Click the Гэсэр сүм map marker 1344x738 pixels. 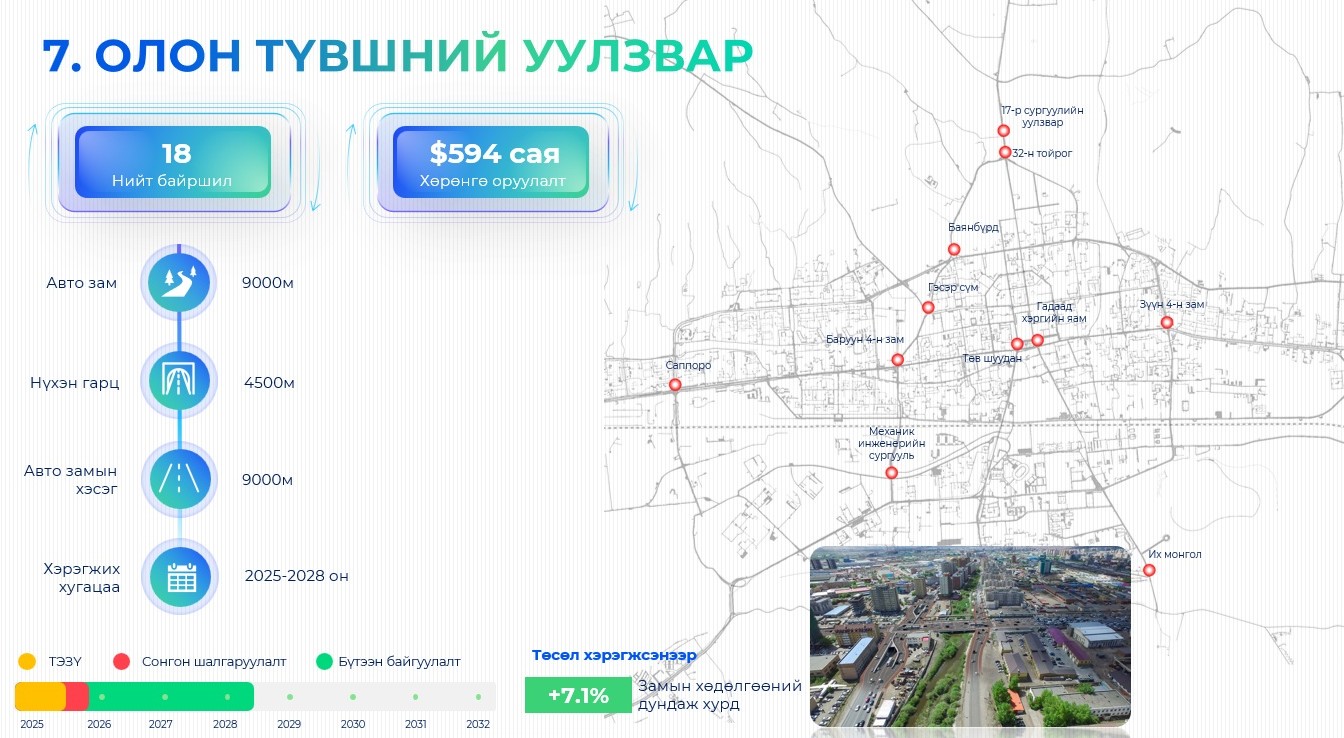(928, 307)
